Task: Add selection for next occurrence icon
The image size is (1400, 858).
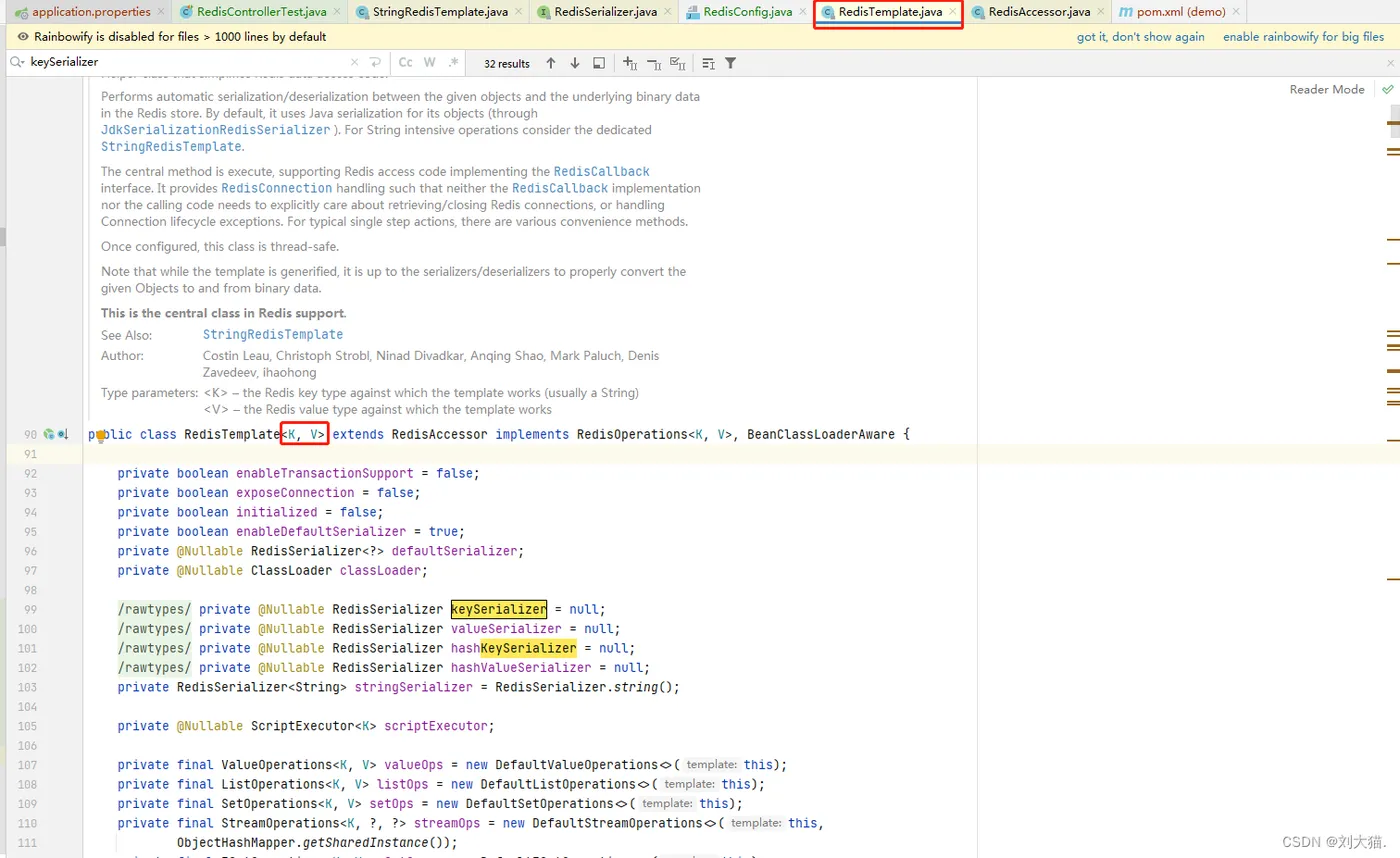Action: pos(630,63)
